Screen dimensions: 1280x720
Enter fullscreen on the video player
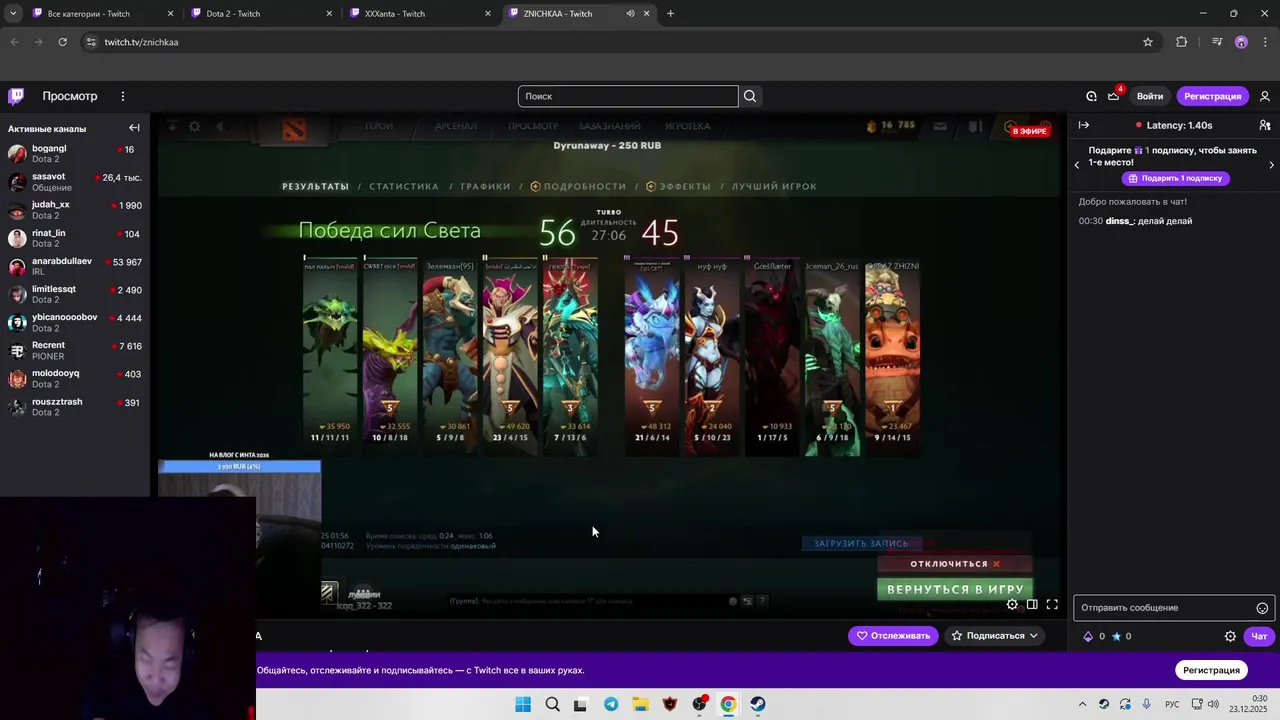pos(1052,604)
